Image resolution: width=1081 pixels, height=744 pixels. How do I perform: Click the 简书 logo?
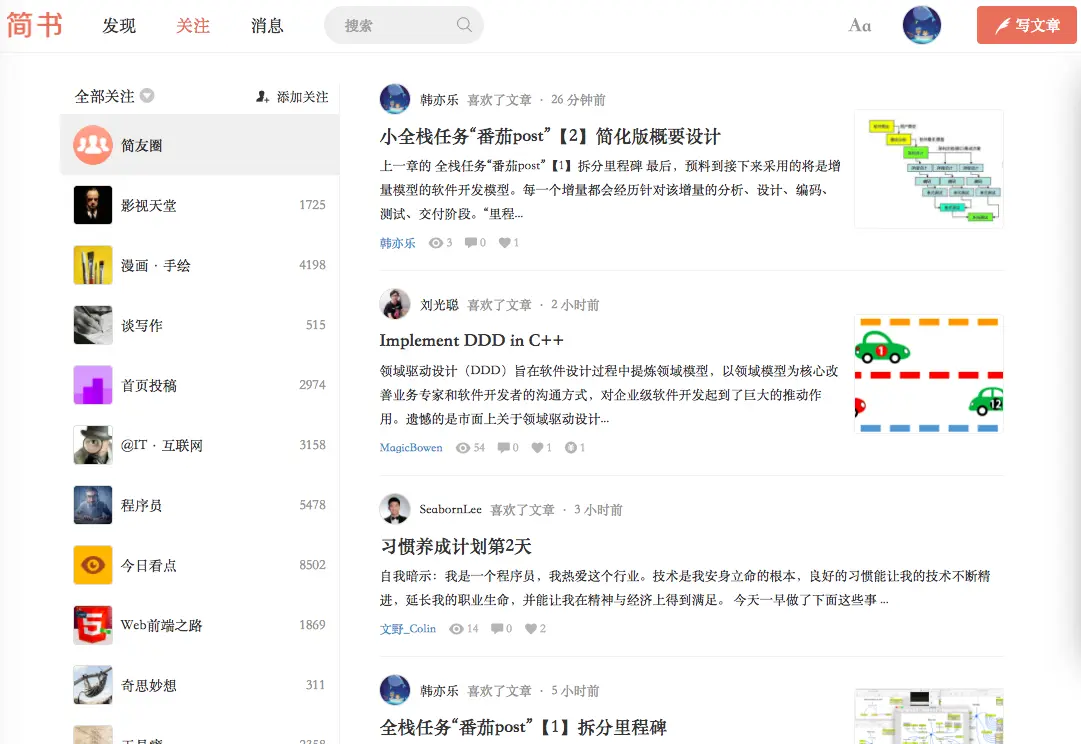click(x=34, y=25)
